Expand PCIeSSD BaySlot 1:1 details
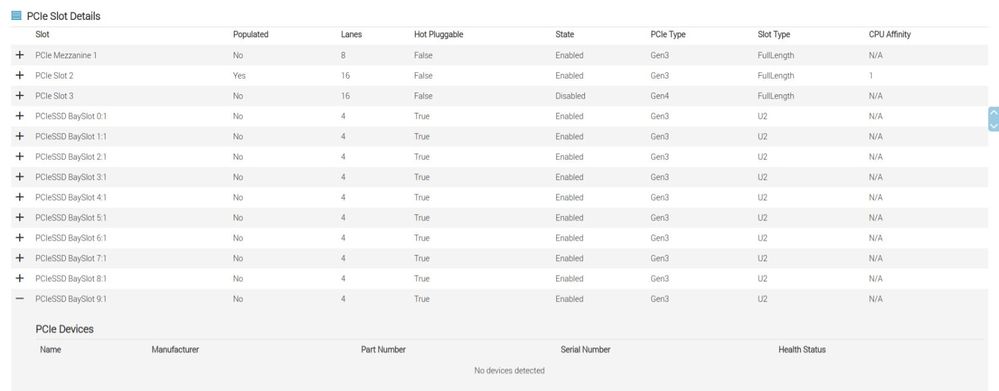This screenshot has width=999, height=391. pyautogui.click(x=20, y=137)
